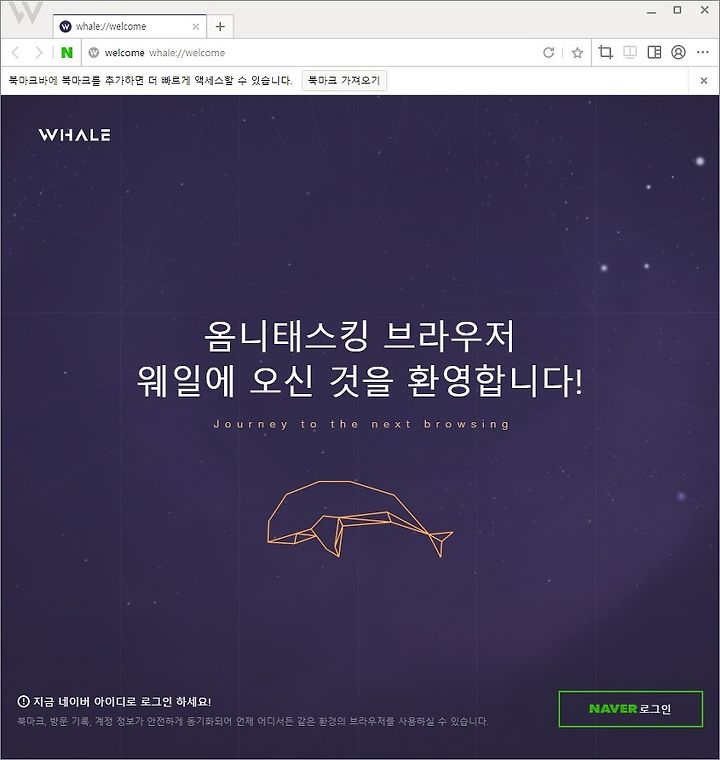
Task: Open a new tab with plus button
Action: [220, 26]
